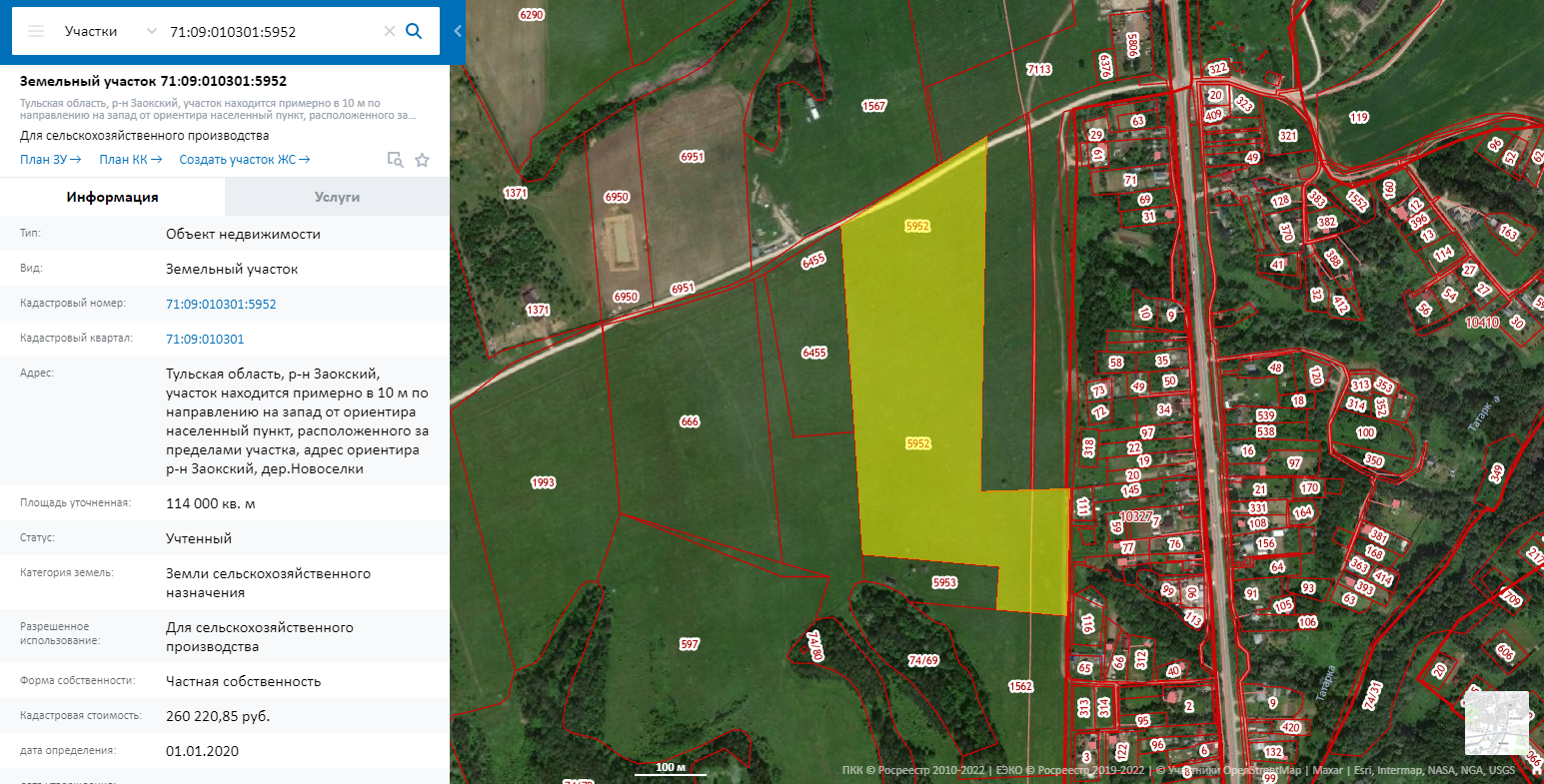Click the area value 114 000 кв. м
Screen dimensions: 1544x784
pos(211,503)
